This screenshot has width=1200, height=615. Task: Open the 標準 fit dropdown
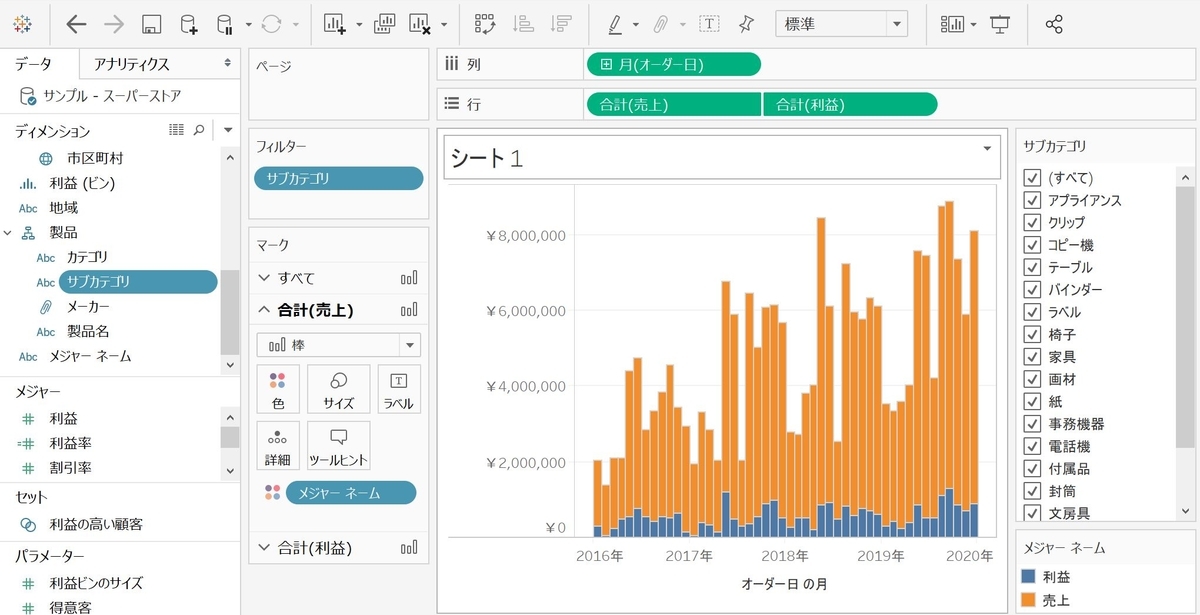(x=842, y=24)
